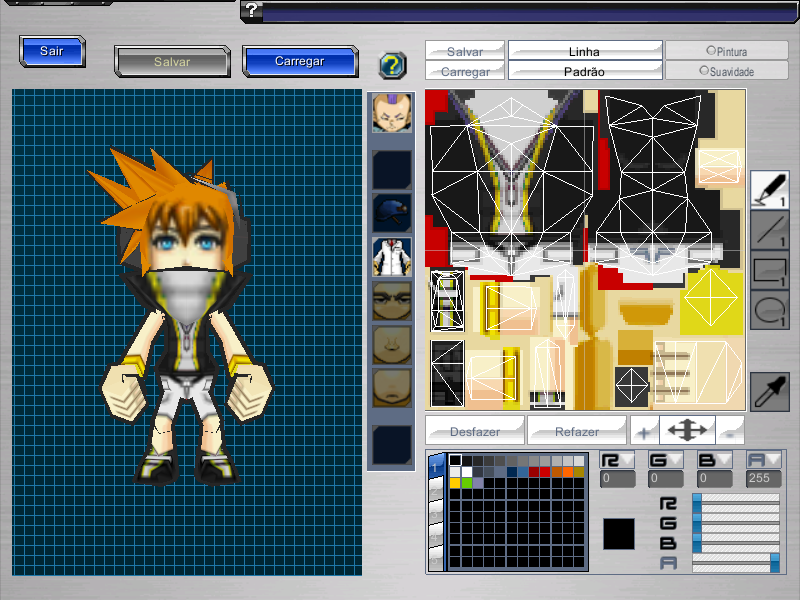This screenshot has width=800, height=600.
Task: Select the empty slot below mouth thumbnail
Action: (x=391, y=445)
